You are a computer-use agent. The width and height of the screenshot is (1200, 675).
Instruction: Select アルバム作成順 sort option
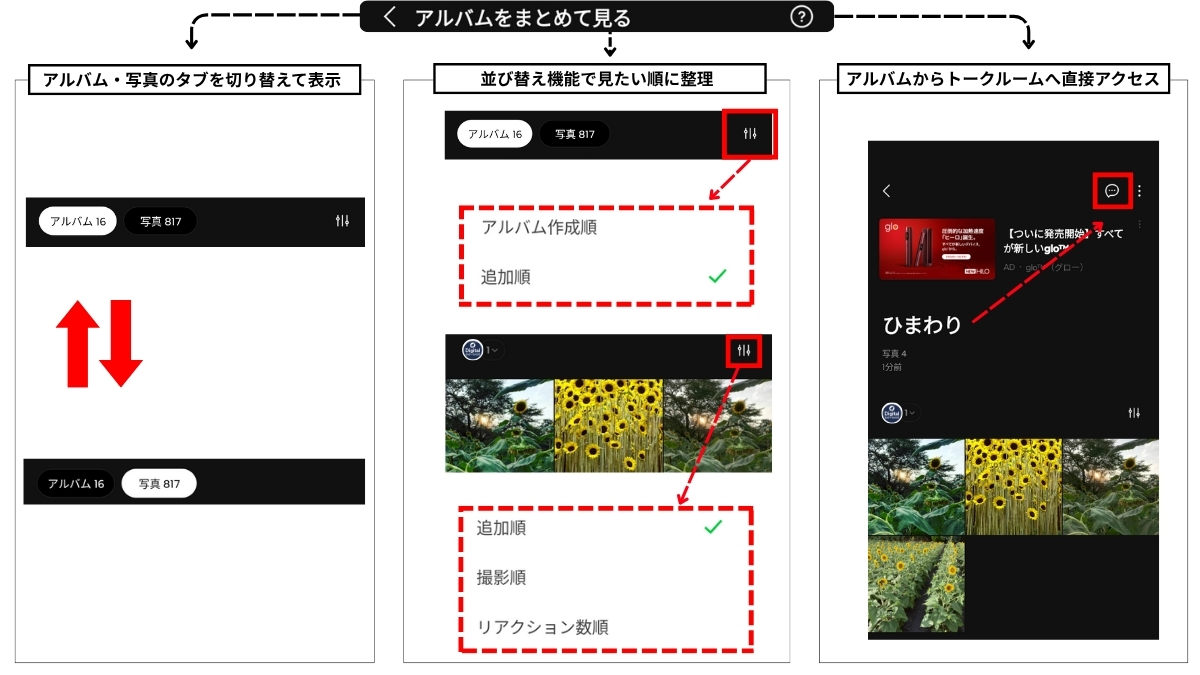pos(539,227)
